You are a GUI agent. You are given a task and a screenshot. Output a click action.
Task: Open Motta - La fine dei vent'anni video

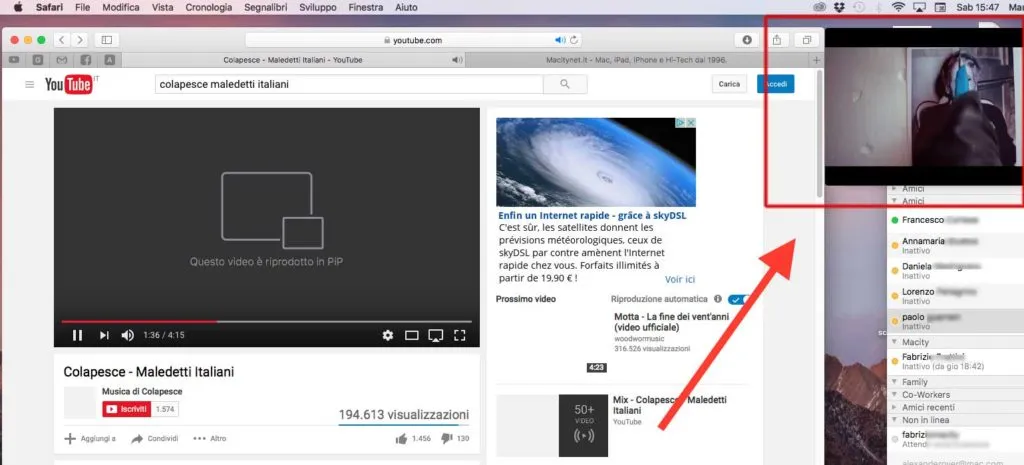click(x=671, y=321)
